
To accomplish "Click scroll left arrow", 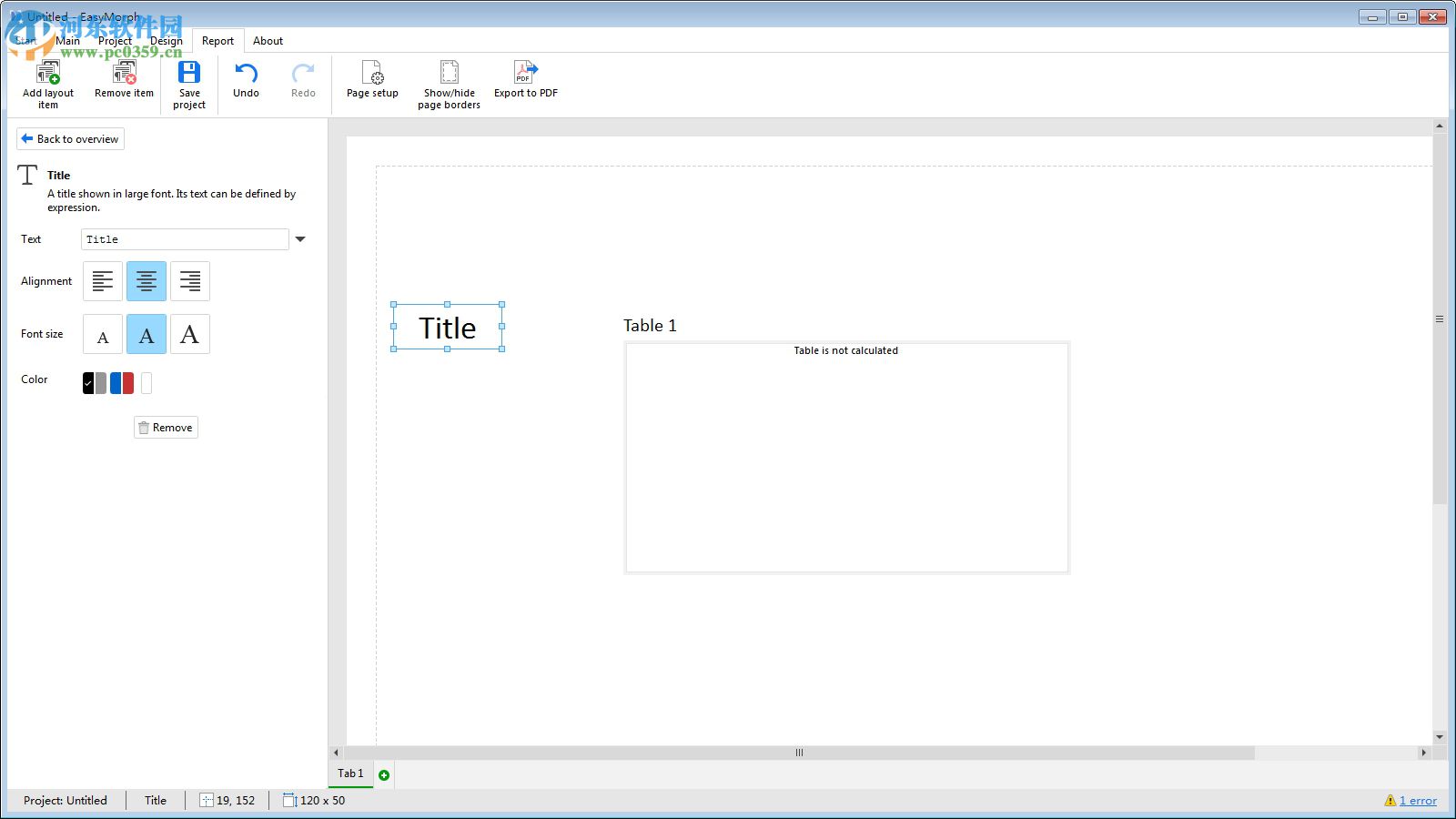I will pyautogui.click(x=336, y=753).
